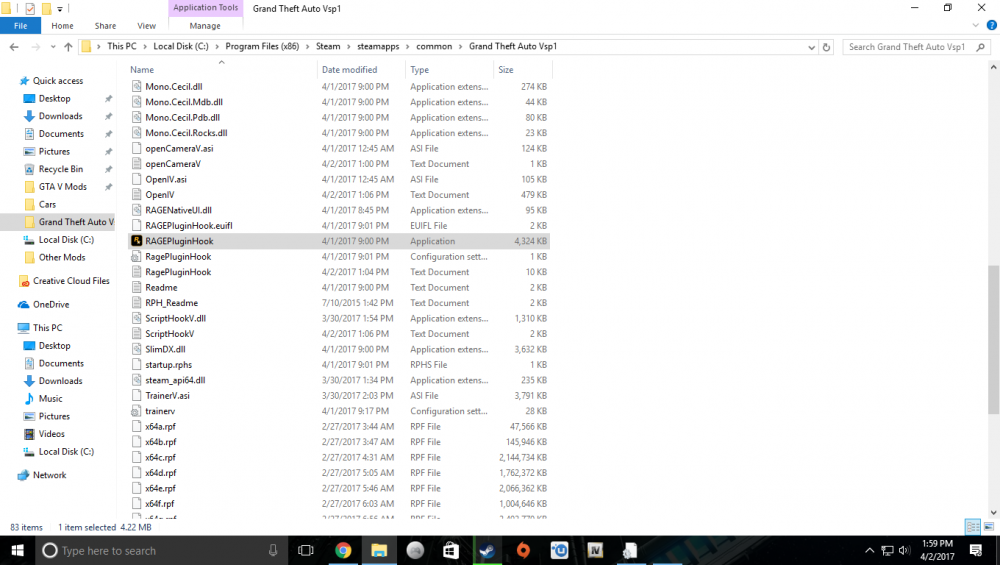The width and height of the screenshot is (1000, 565).
Task: Expand chevron after Steam in breadcrumb
Action: 348,47
